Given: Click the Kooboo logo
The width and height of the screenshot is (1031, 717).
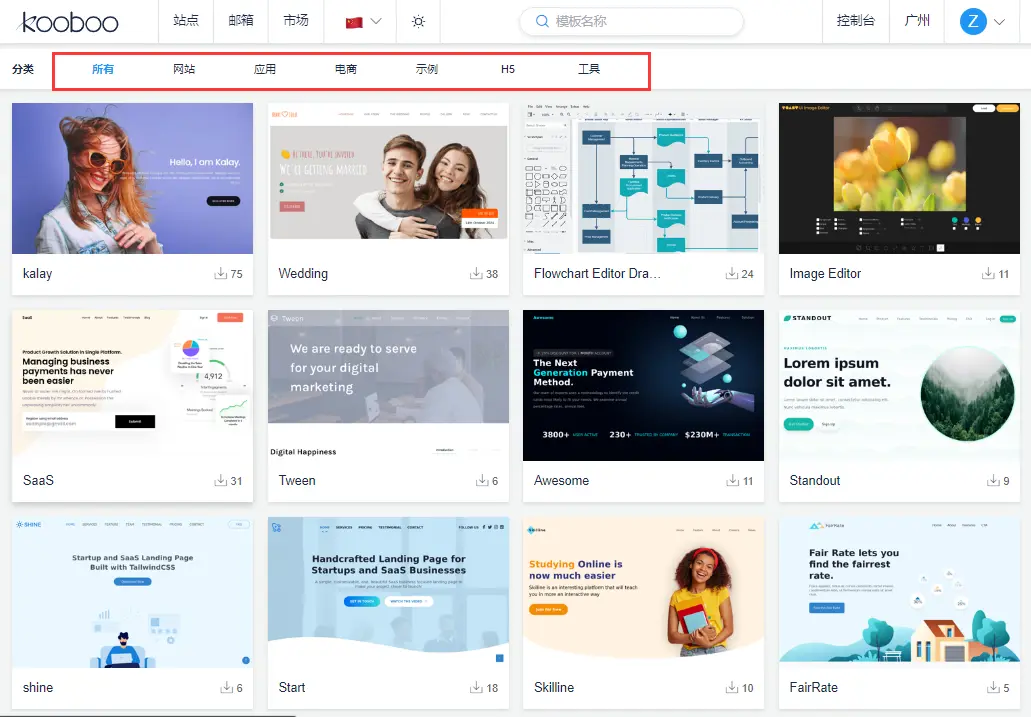Looking at the screenshot, I should coord(69,21).
